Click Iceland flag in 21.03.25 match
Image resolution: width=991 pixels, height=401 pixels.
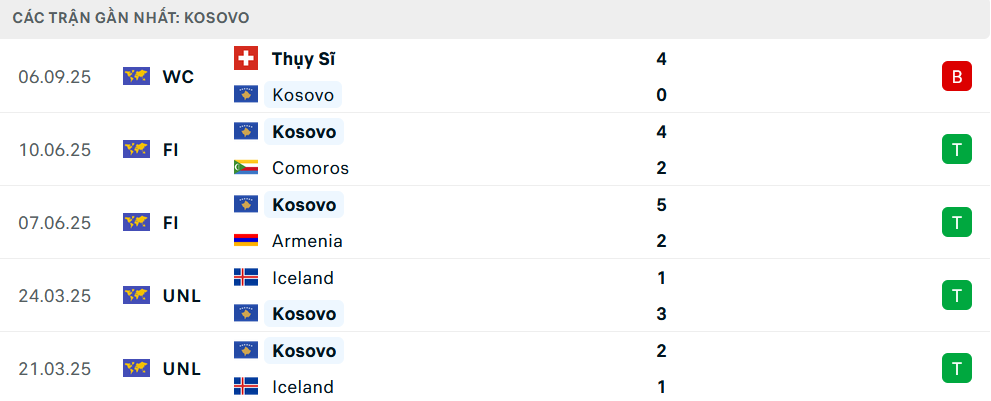(246, 387)
